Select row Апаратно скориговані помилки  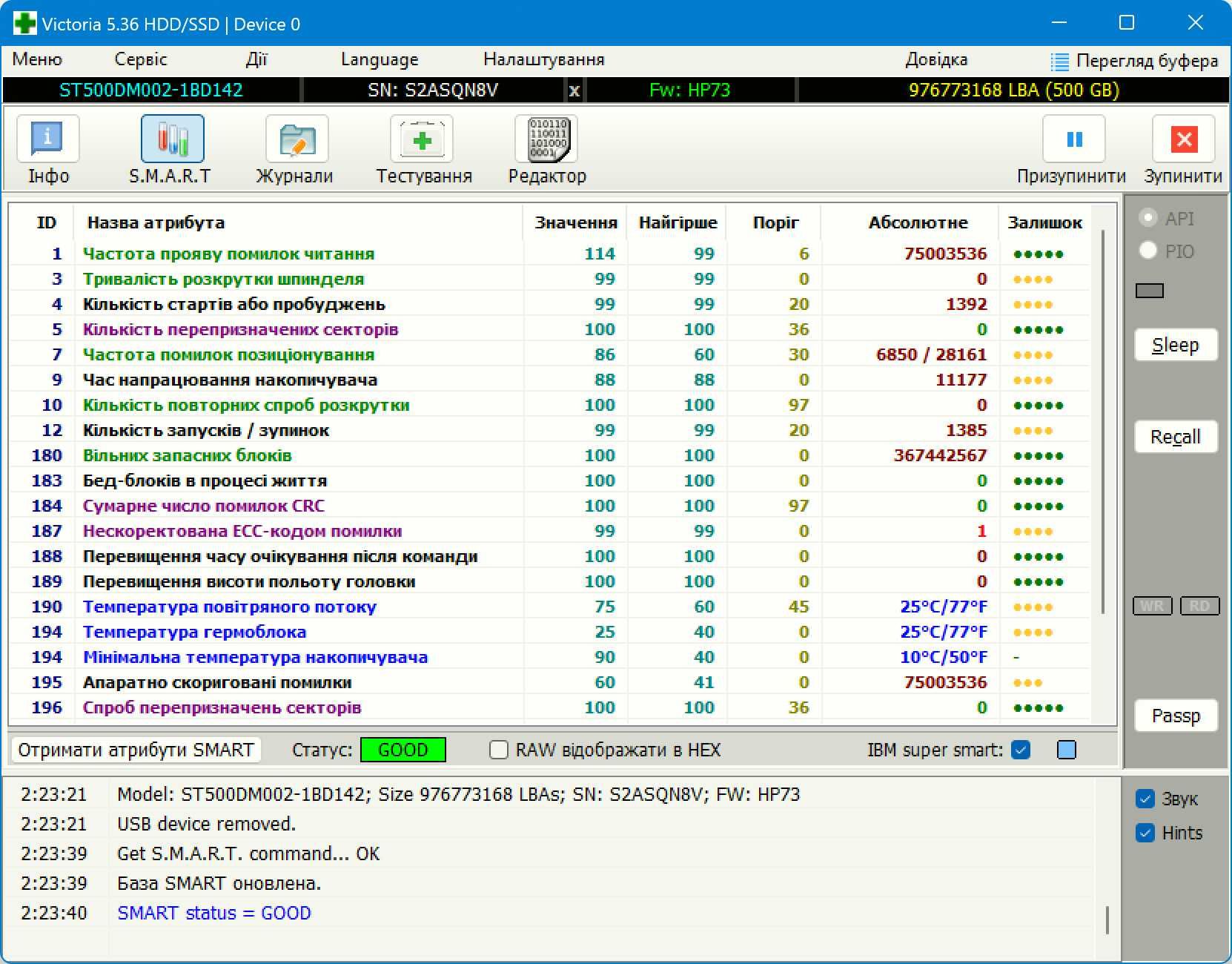549,682
